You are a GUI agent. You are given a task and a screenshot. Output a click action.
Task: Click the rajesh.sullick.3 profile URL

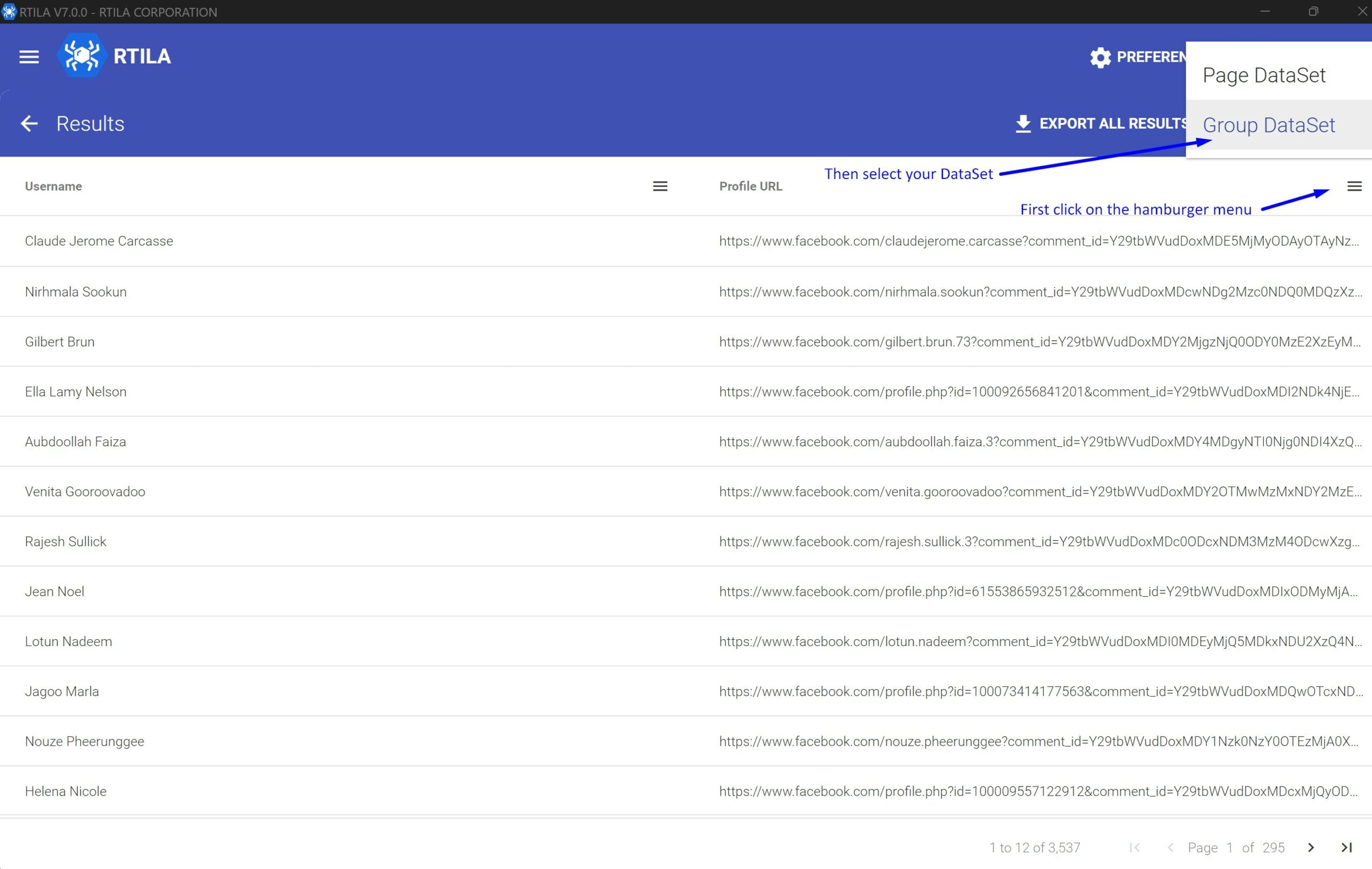tap(1039, 542)
